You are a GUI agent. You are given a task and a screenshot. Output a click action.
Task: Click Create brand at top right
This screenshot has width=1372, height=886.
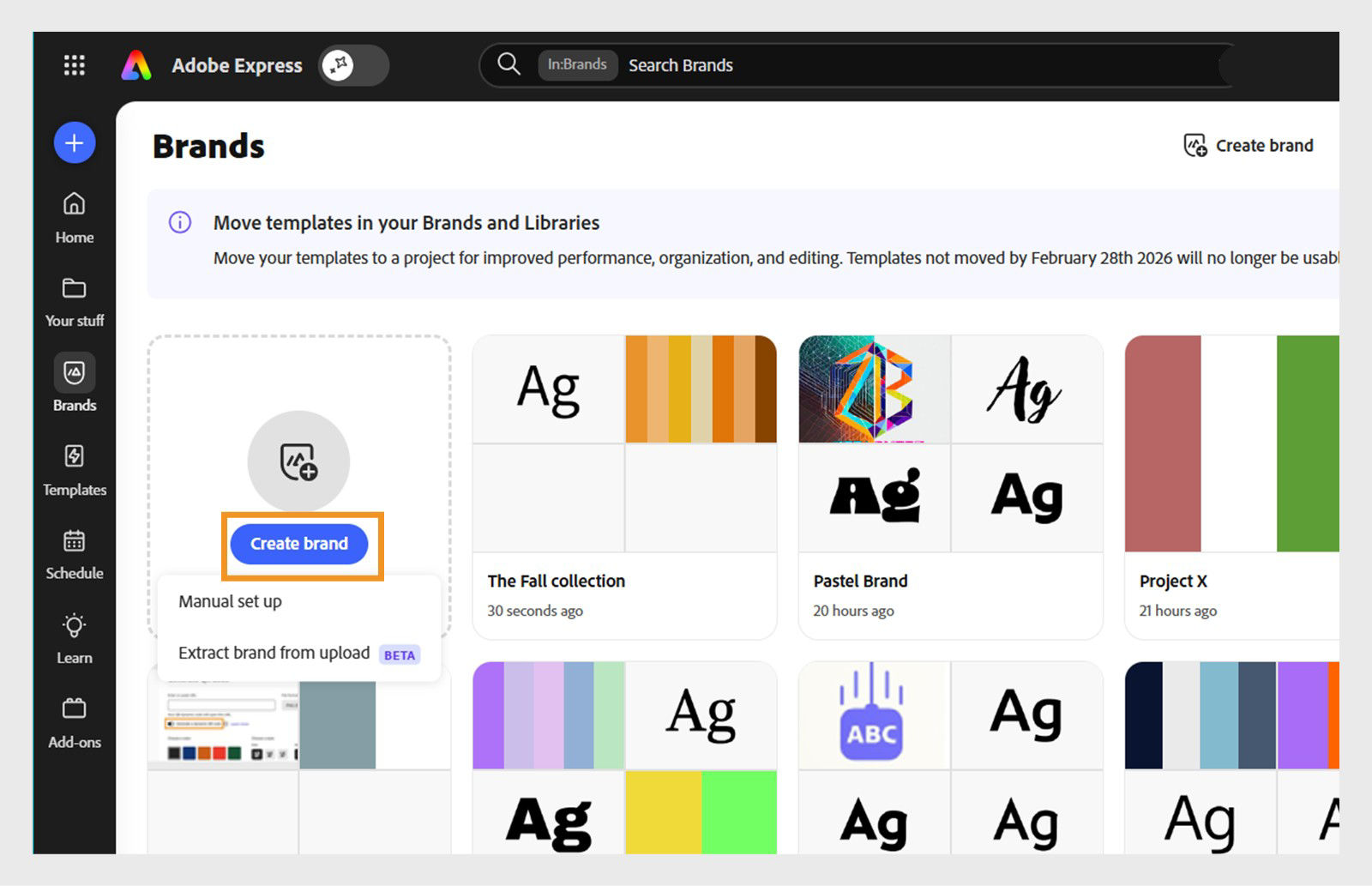coord(1248,145)
